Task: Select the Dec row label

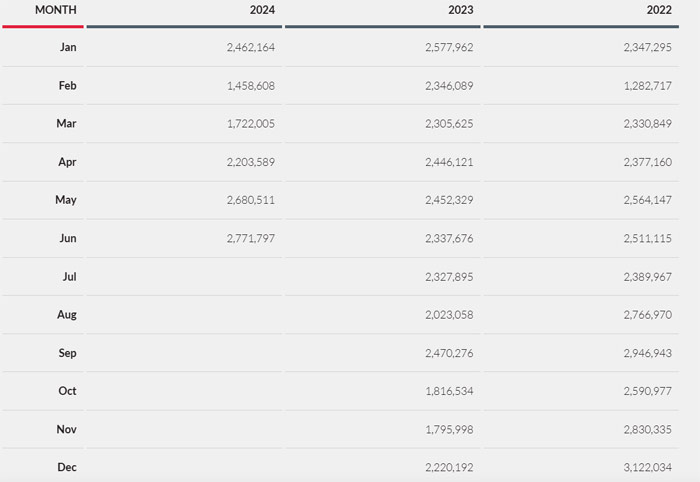Action: point(67,467)
